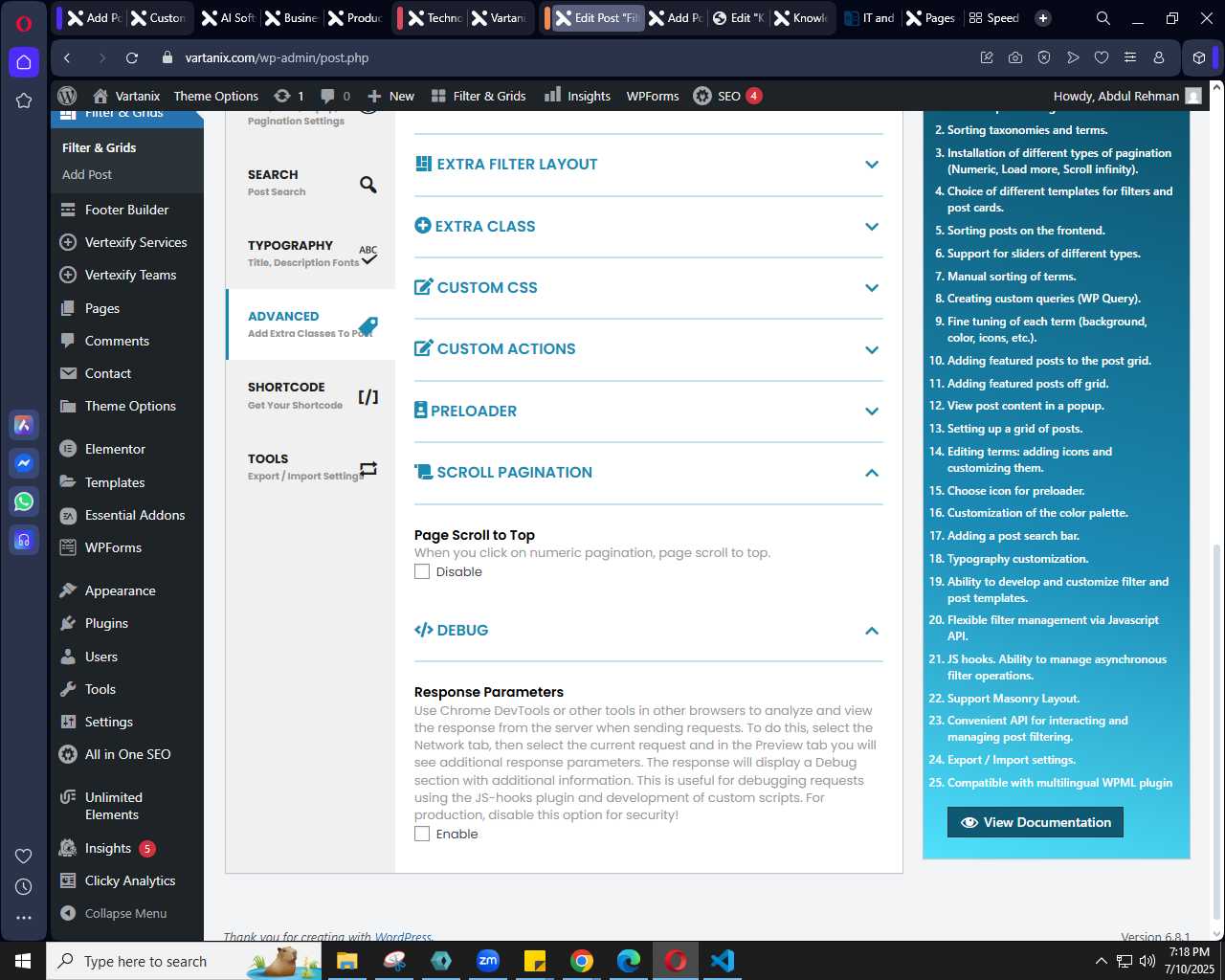This screenshot has height=980, width=1225.
Task: Click the View Documentation button
Action: click(x=1036, y=822)
